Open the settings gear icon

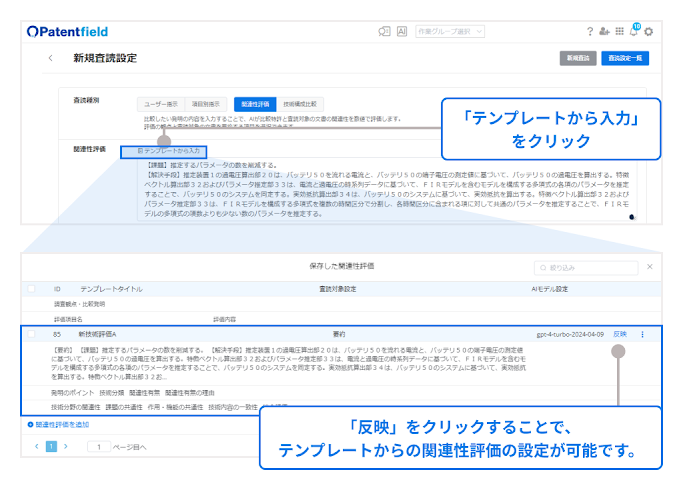tap(649, 32)
